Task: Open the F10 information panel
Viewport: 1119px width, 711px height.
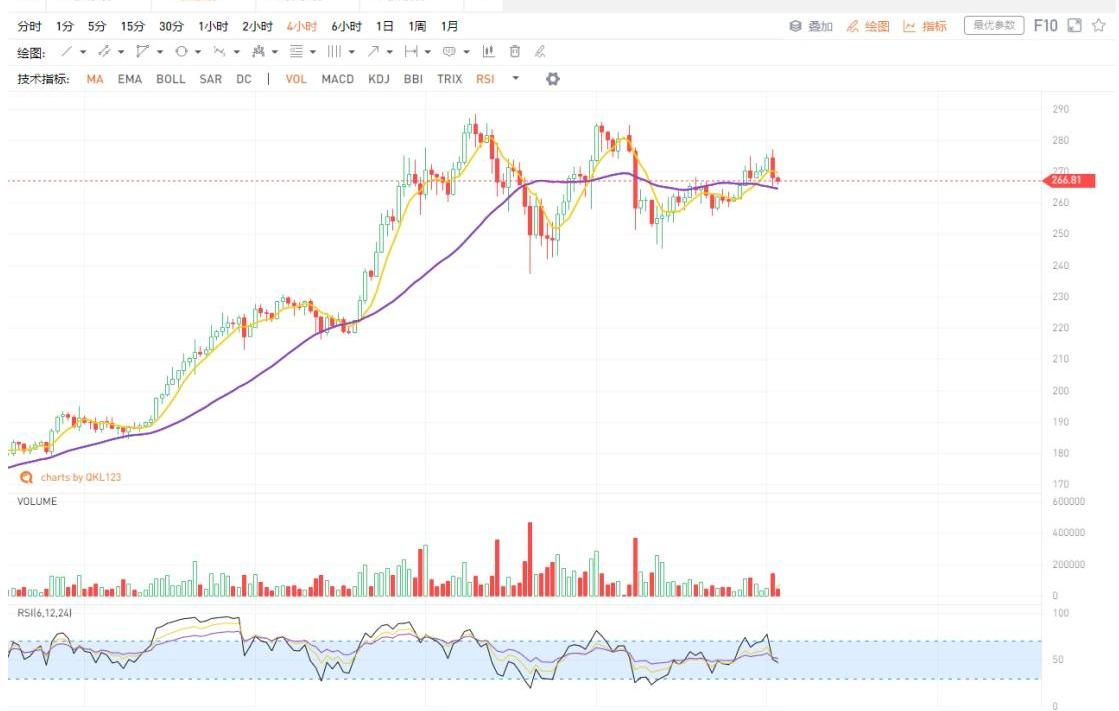Action: pos(1045,26)
